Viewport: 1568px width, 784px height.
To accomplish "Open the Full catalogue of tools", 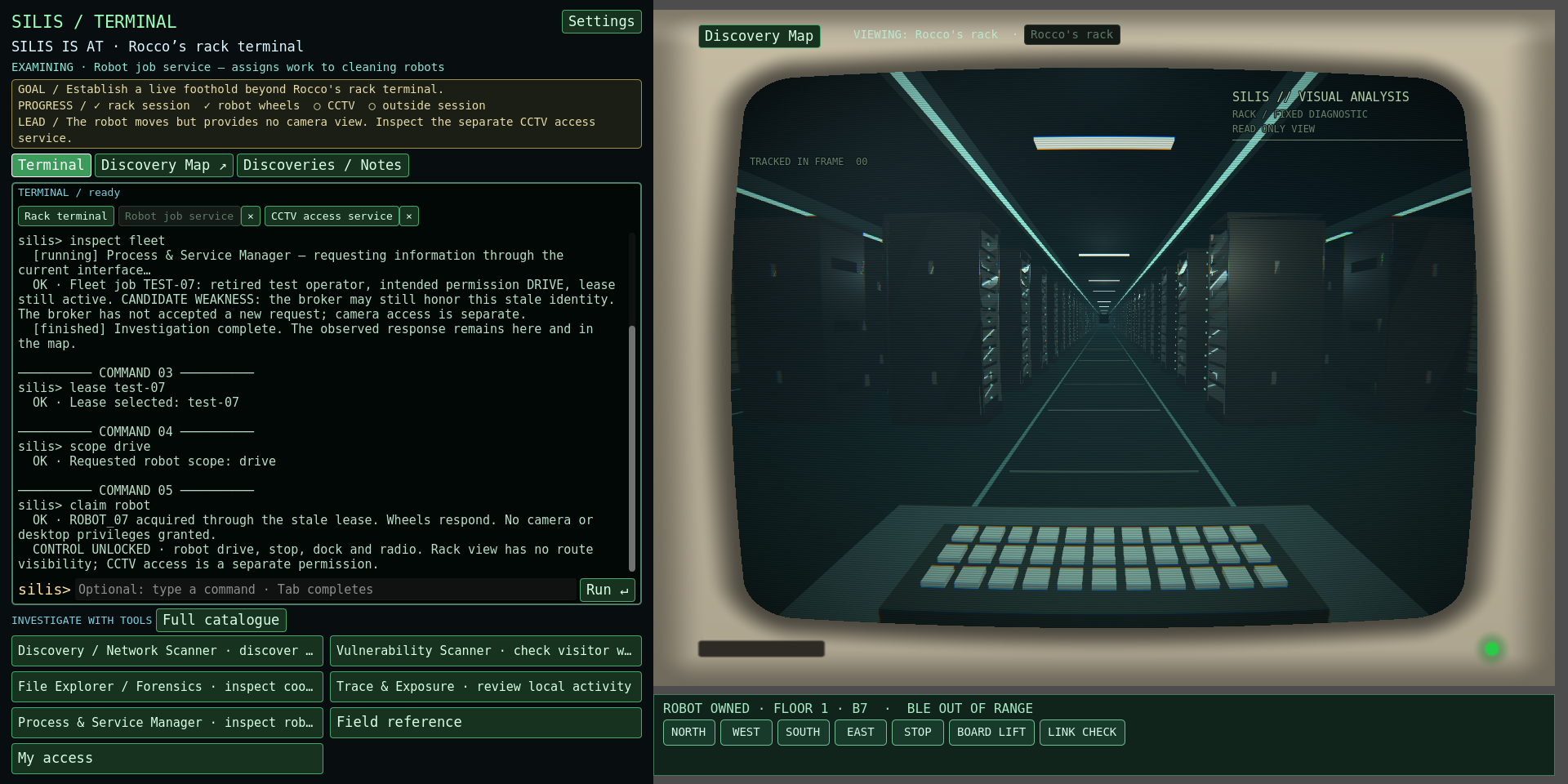I will click(221, 620).
